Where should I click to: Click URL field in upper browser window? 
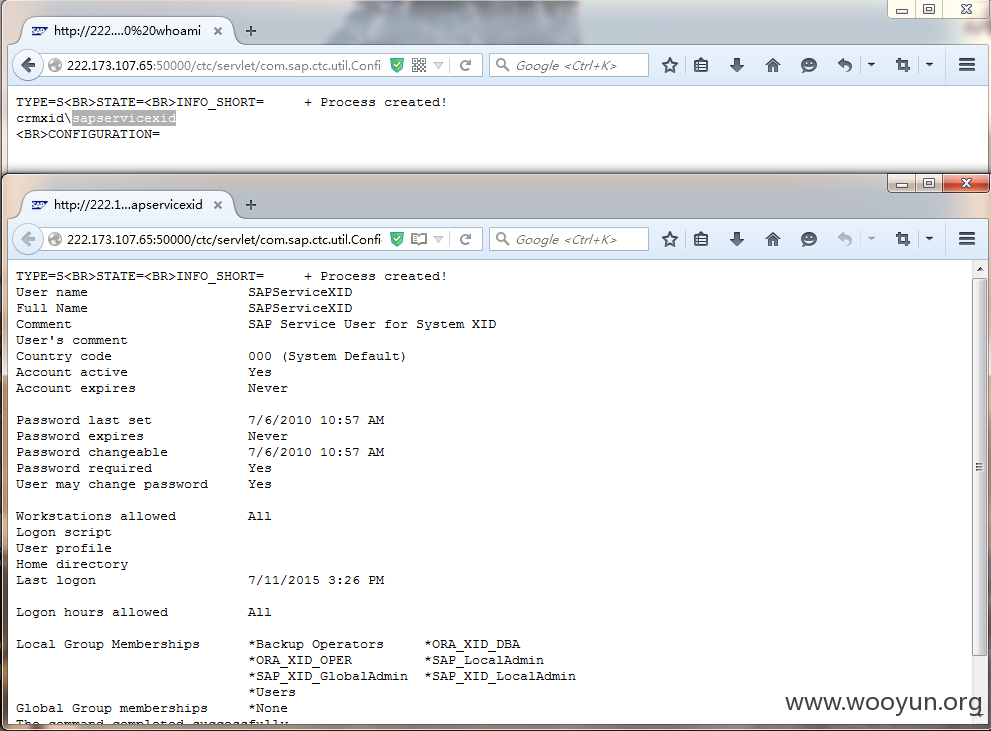pyautogui.click(x=224, y=65)
